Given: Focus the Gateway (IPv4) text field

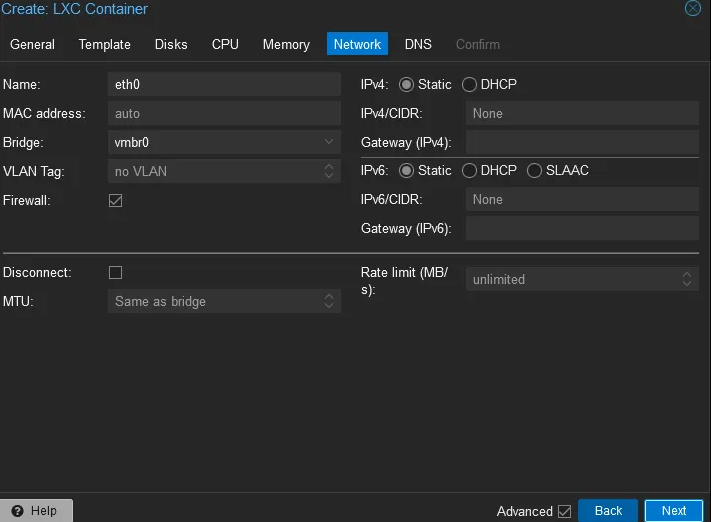Looking at the screenshot, I should [582, 143].
